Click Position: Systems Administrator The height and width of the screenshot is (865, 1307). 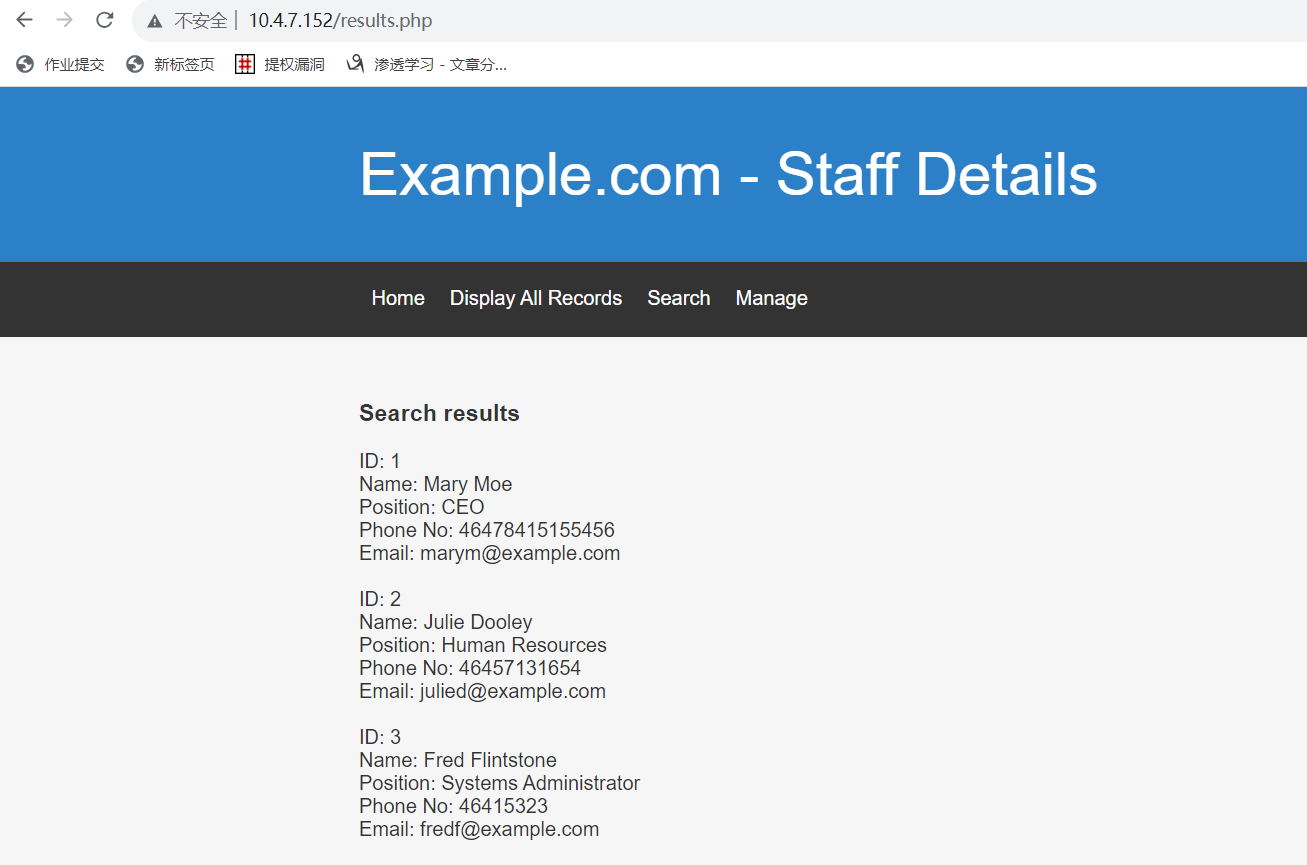click(x=500, y=783)
